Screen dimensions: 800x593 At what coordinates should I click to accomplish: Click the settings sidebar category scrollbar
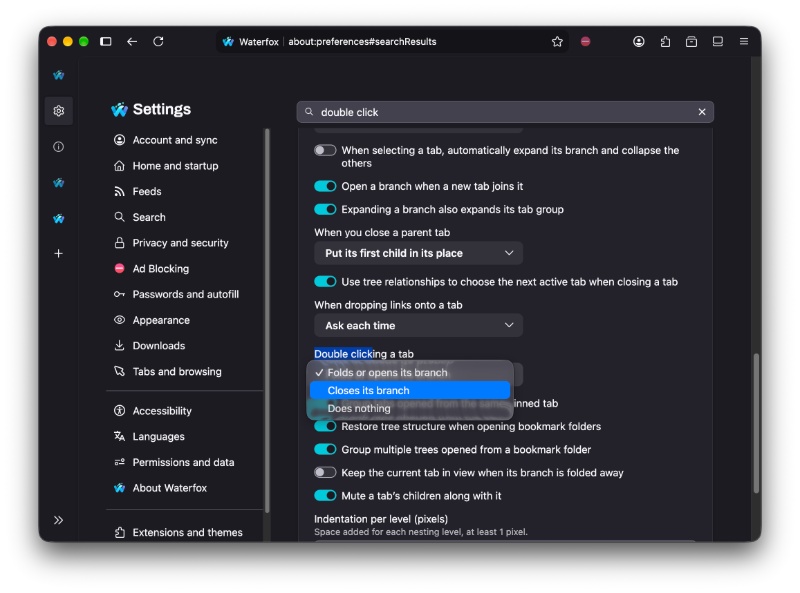pyautogui.click(x=267, y=320)
